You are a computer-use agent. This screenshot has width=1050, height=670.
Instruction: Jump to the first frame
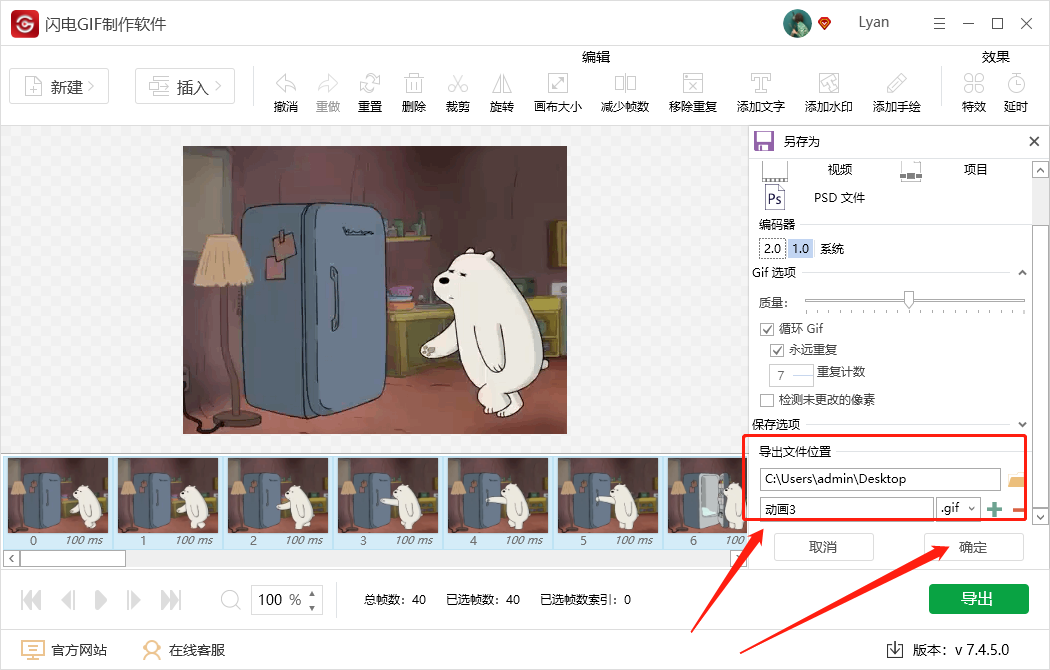(31, 600)
